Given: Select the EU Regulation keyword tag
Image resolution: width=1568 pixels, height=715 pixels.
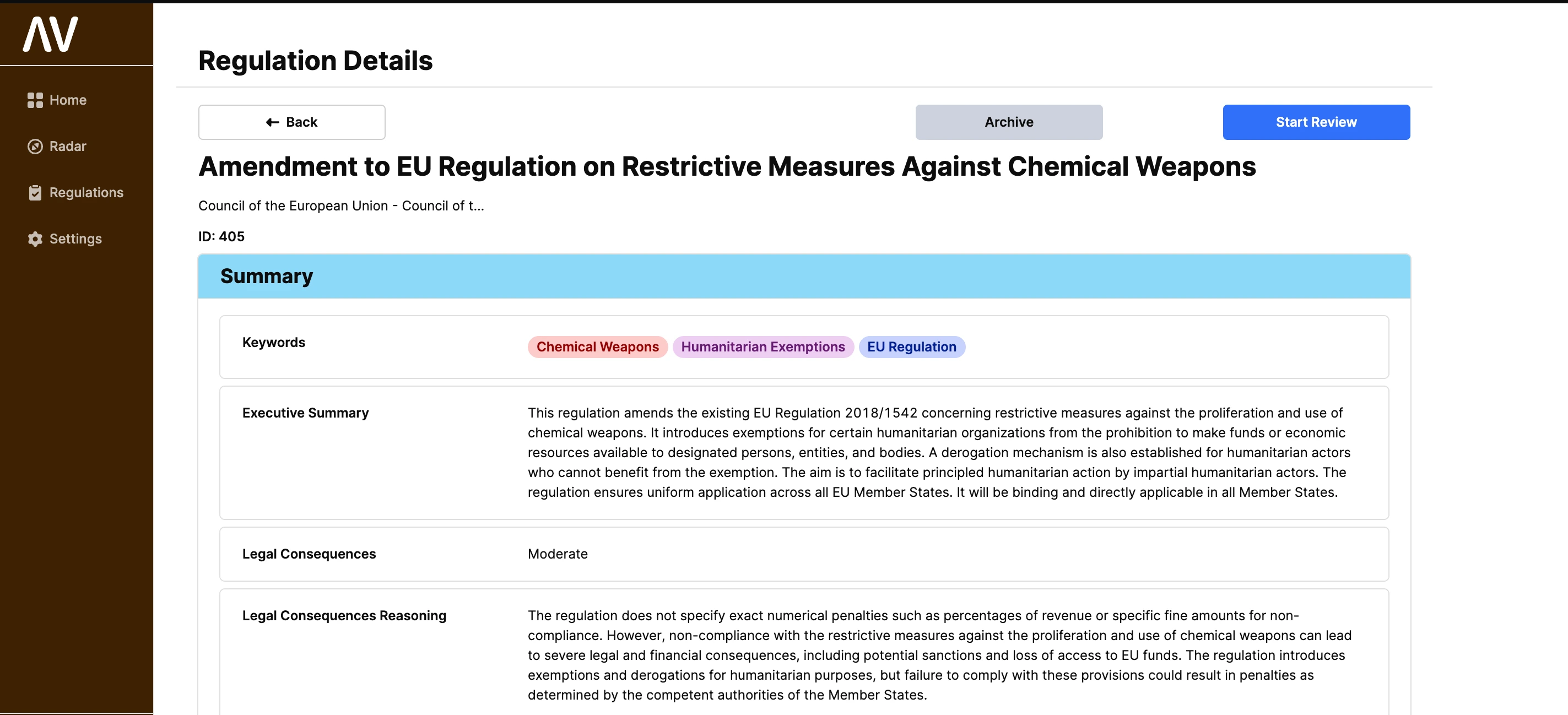Looking at the screenshot, I should point(911,347).
